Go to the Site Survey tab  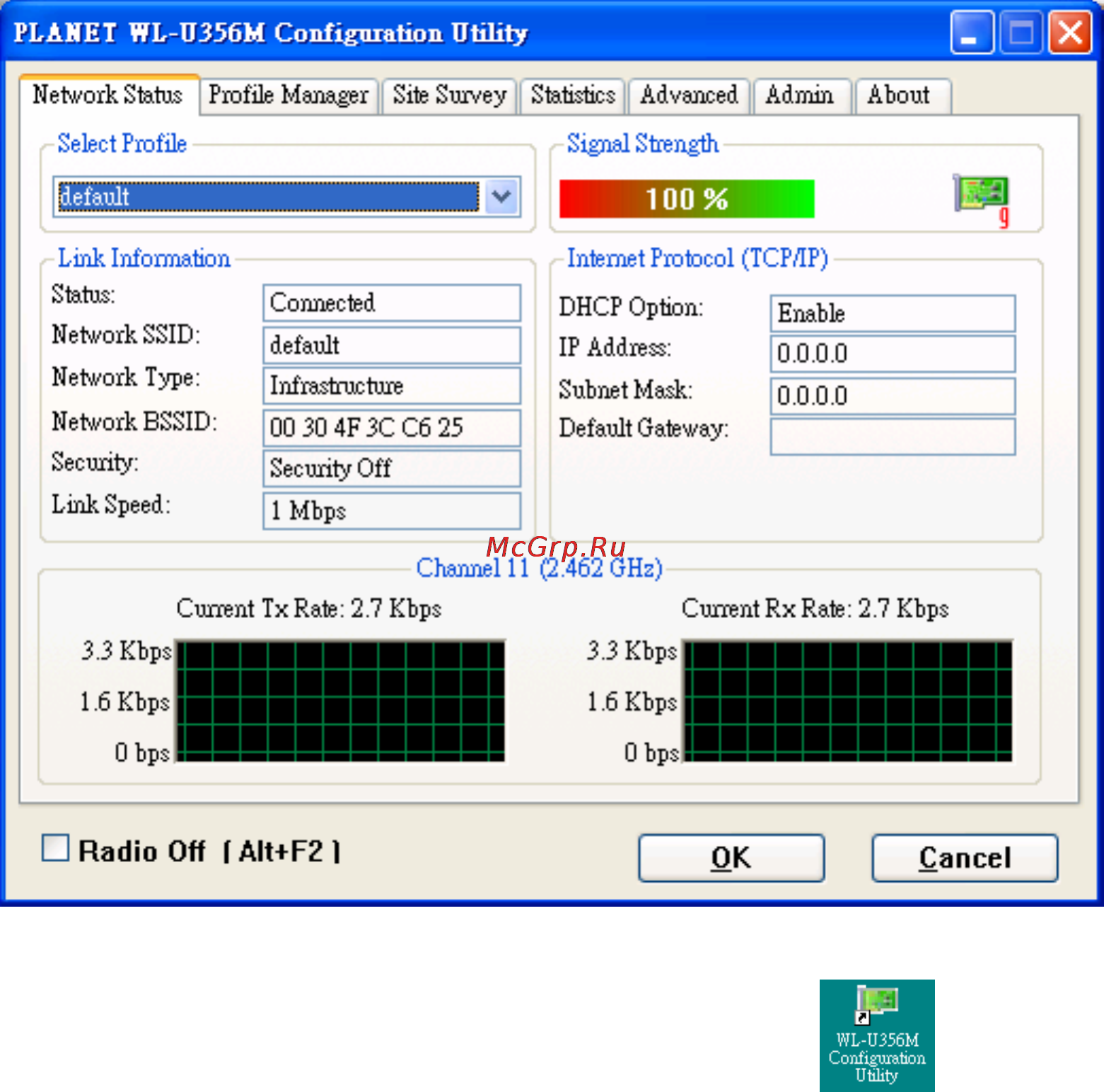[x=449, y=95]
